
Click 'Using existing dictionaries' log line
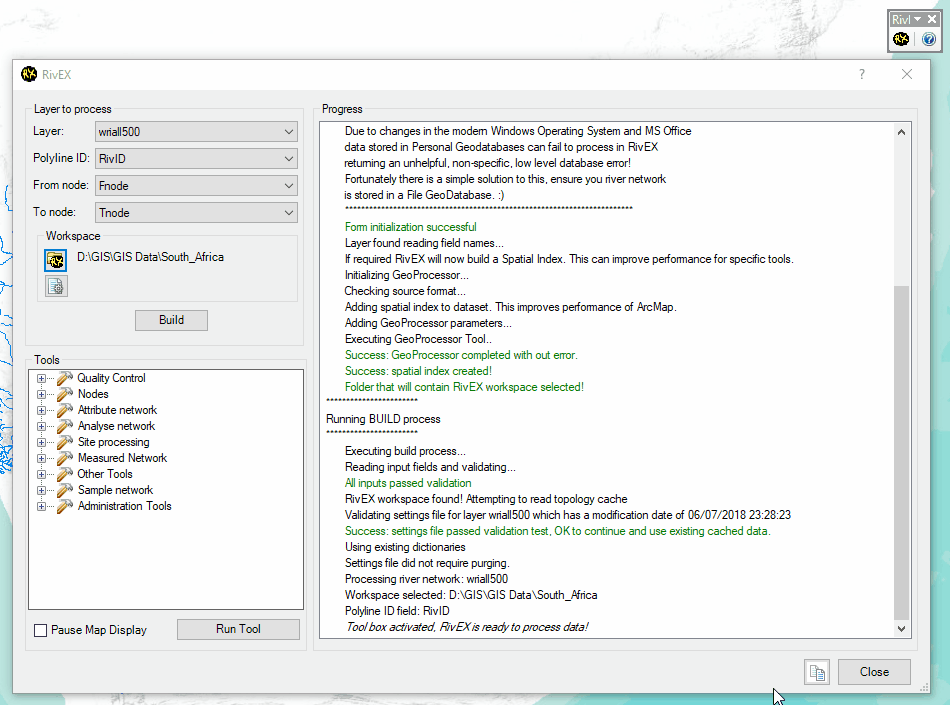click(405, 547)
